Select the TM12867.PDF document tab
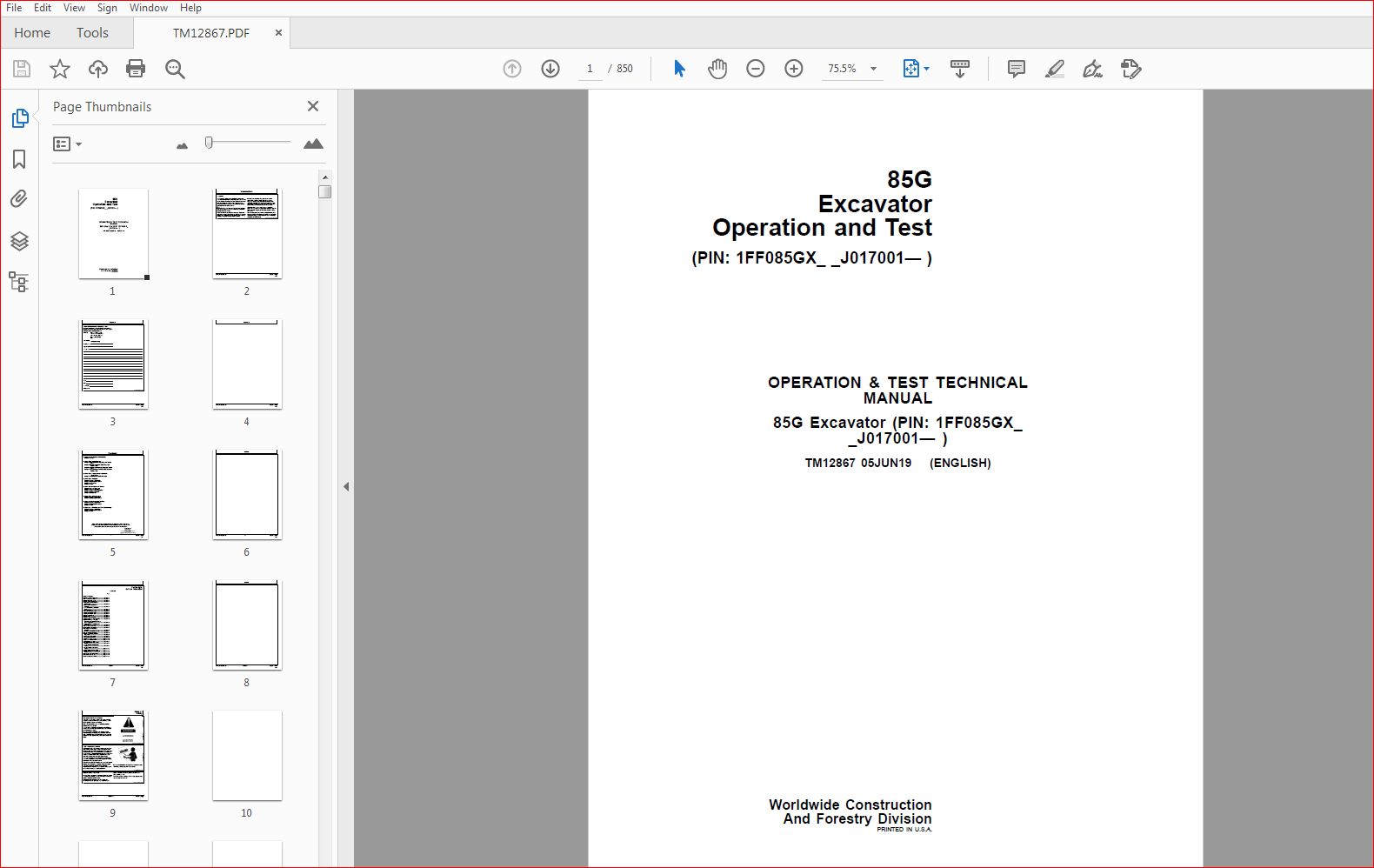The width and height of the screenshot is (1374, 868). [x=211, y=33]
